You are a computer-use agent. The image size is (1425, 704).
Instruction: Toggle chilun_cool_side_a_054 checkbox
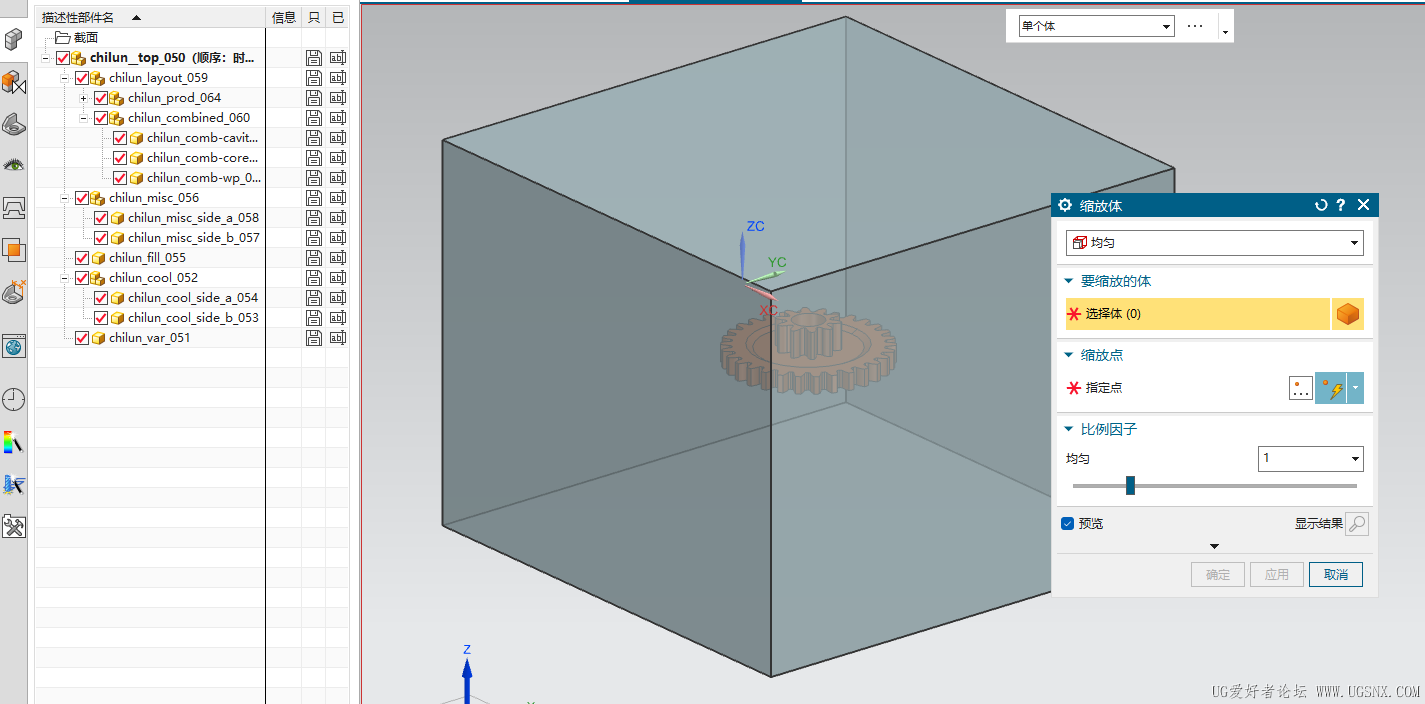(x=101, y=298)
